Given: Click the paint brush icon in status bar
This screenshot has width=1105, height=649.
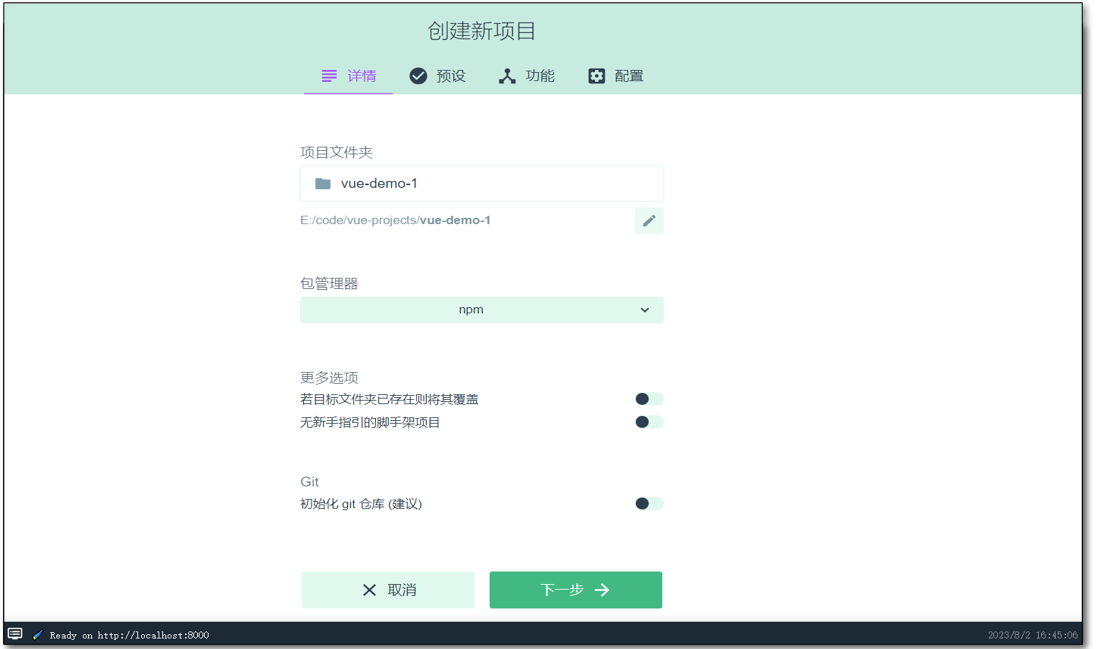Looking at the screenshot, I should 38,635.
